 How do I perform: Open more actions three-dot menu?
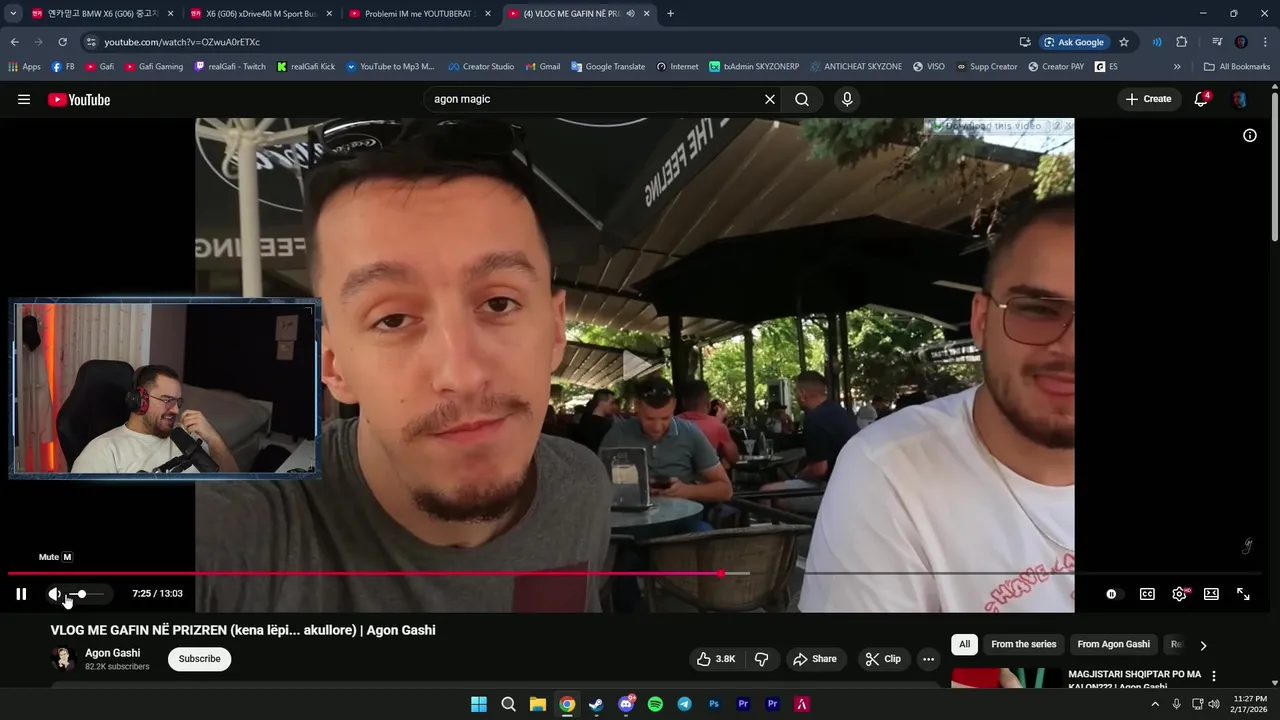[x=928, y=659]
